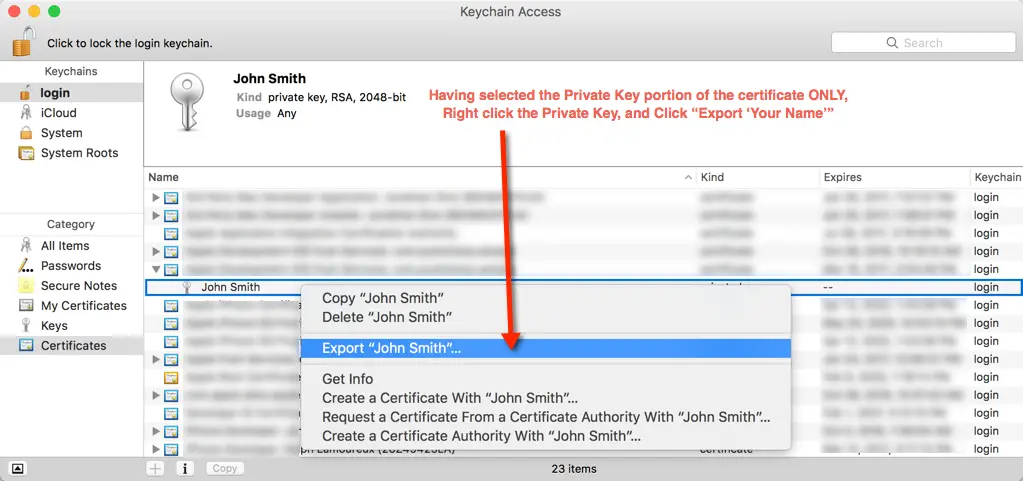Click the "John Smith" heading in details pane
The height and width of the screenshot is (481, 1023).
tap(269, 78)
